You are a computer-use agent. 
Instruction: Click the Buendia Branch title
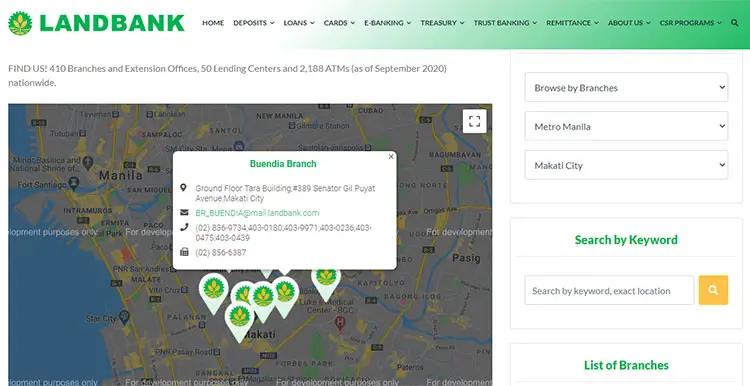[x=283, y=164]
